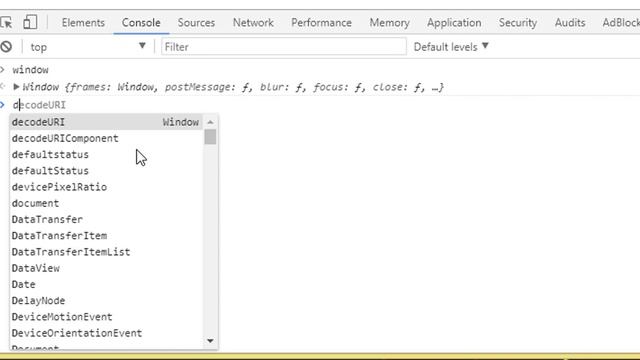
Task: Open the AdBlock tab
Action: 621,22
